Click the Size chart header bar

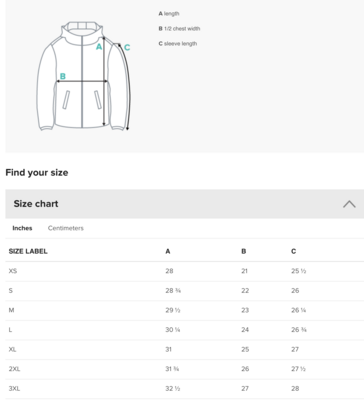185,204
